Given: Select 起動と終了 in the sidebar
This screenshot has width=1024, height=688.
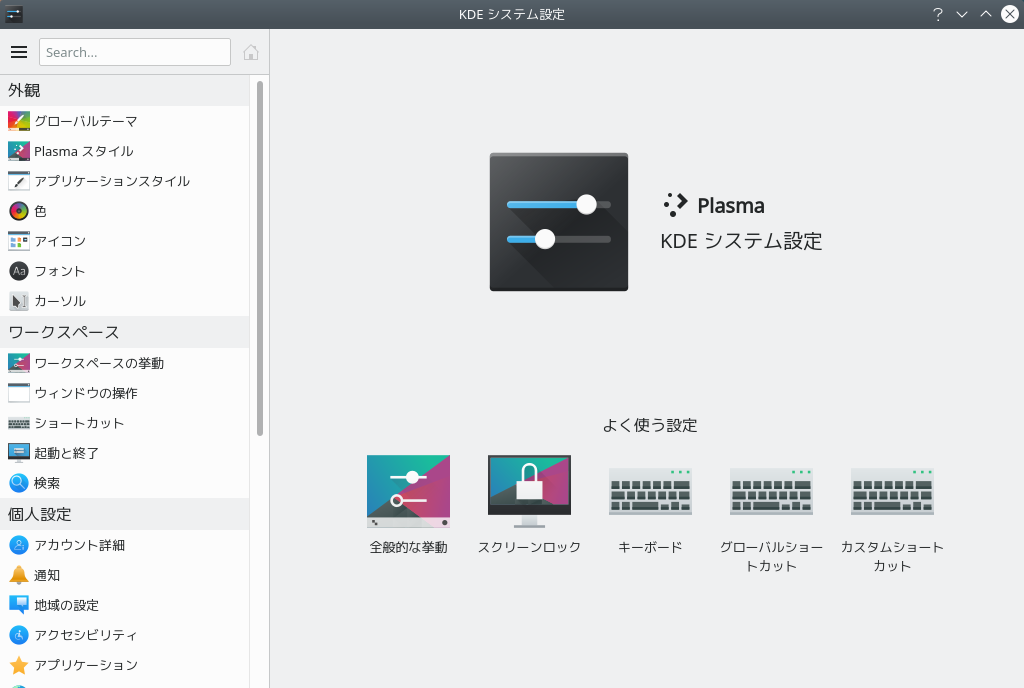Looking at the screenshot, I should point(124,453).
